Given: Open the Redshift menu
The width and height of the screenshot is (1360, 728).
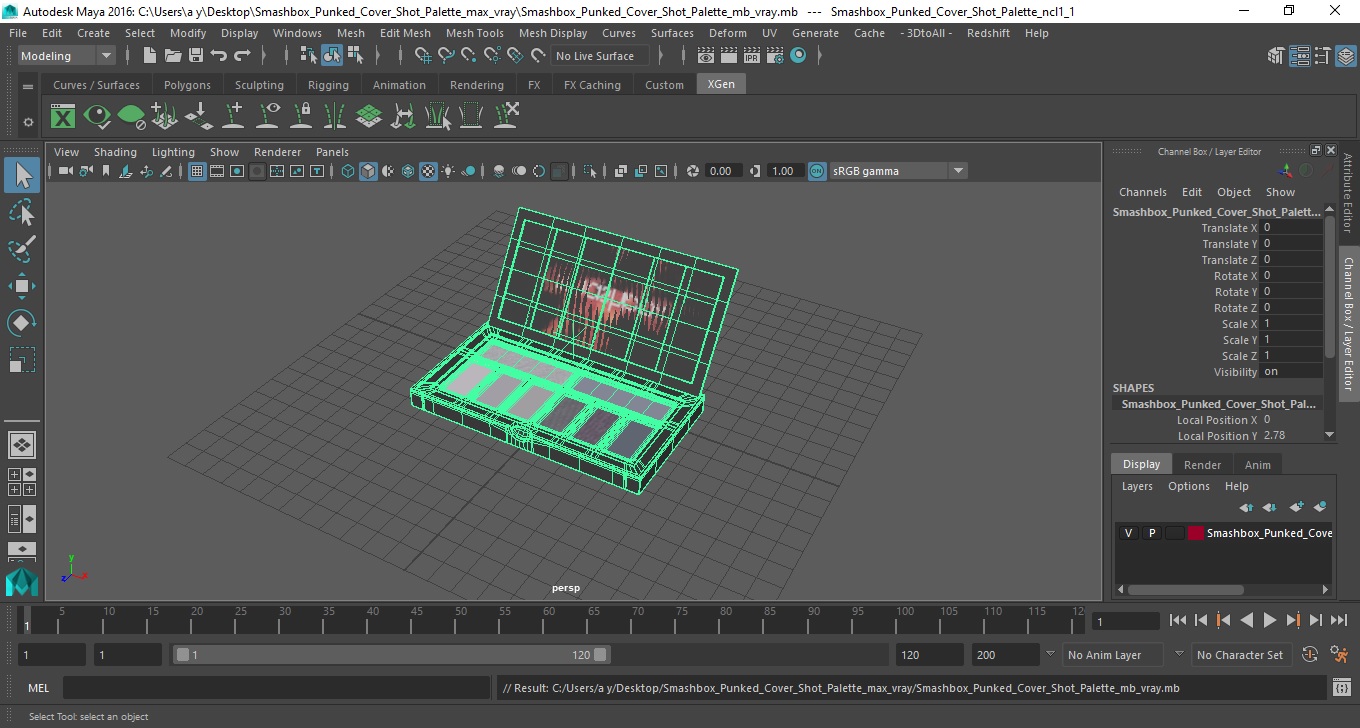Looking at the screenshot, I should point(988,33).
